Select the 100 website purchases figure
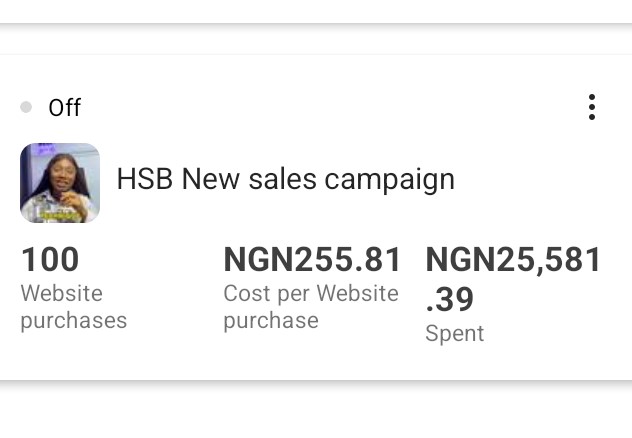This screenshot has width=632, height=438. (50, 259)
